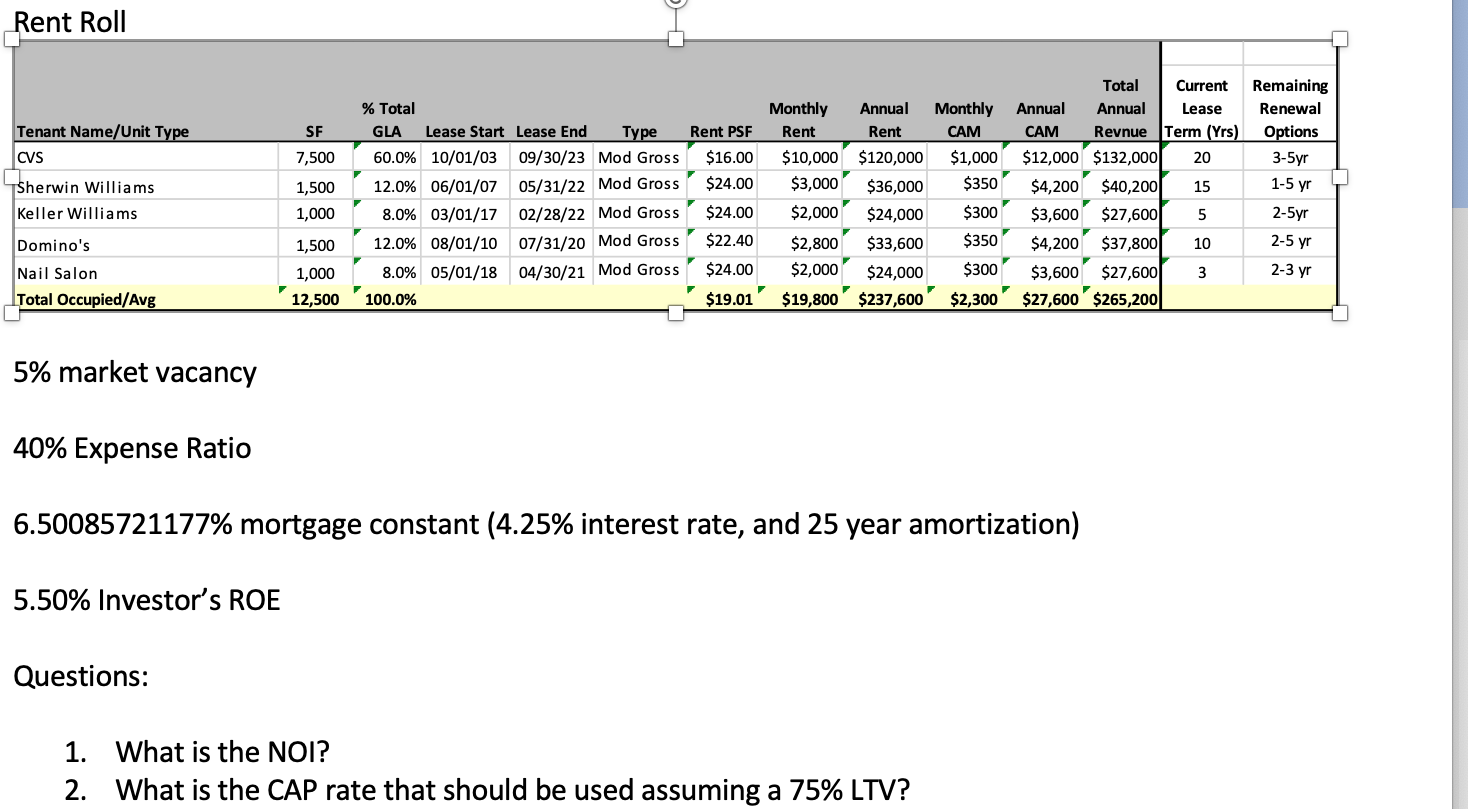Click the Lease Start column header
The image size is (1468, 809).
pyautogui.click(x=464, y=131)
